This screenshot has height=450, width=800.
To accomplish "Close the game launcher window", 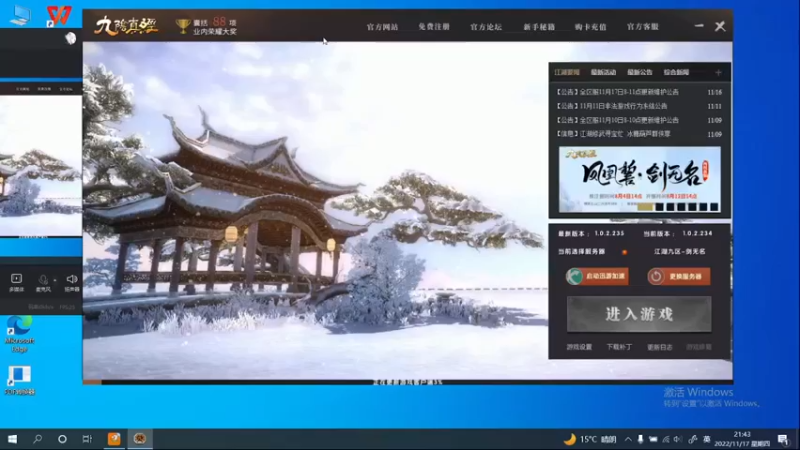I will (720, 26).
